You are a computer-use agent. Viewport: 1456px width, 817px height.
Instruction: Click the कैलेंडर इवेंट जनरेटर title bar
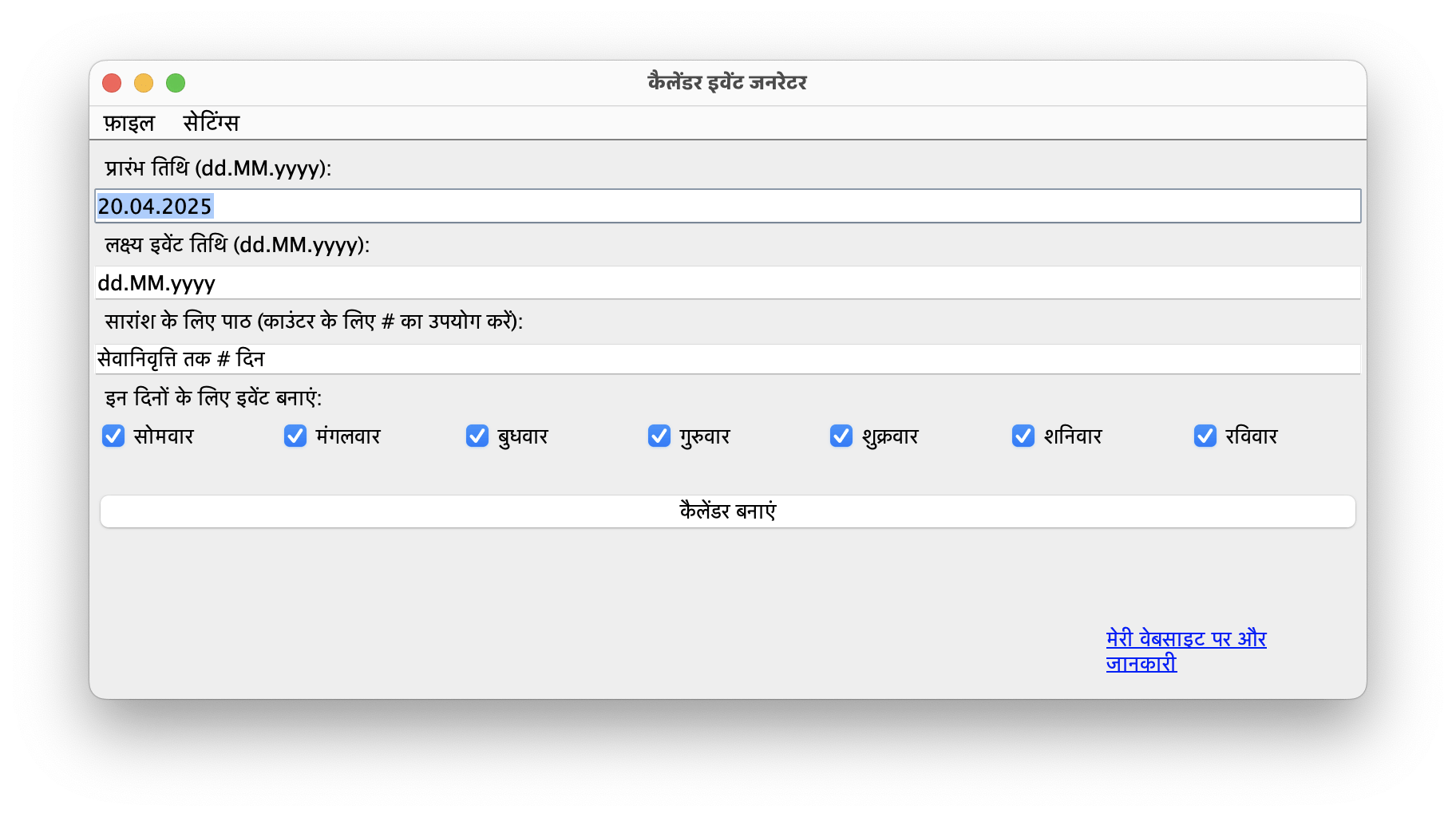[727, 83]
